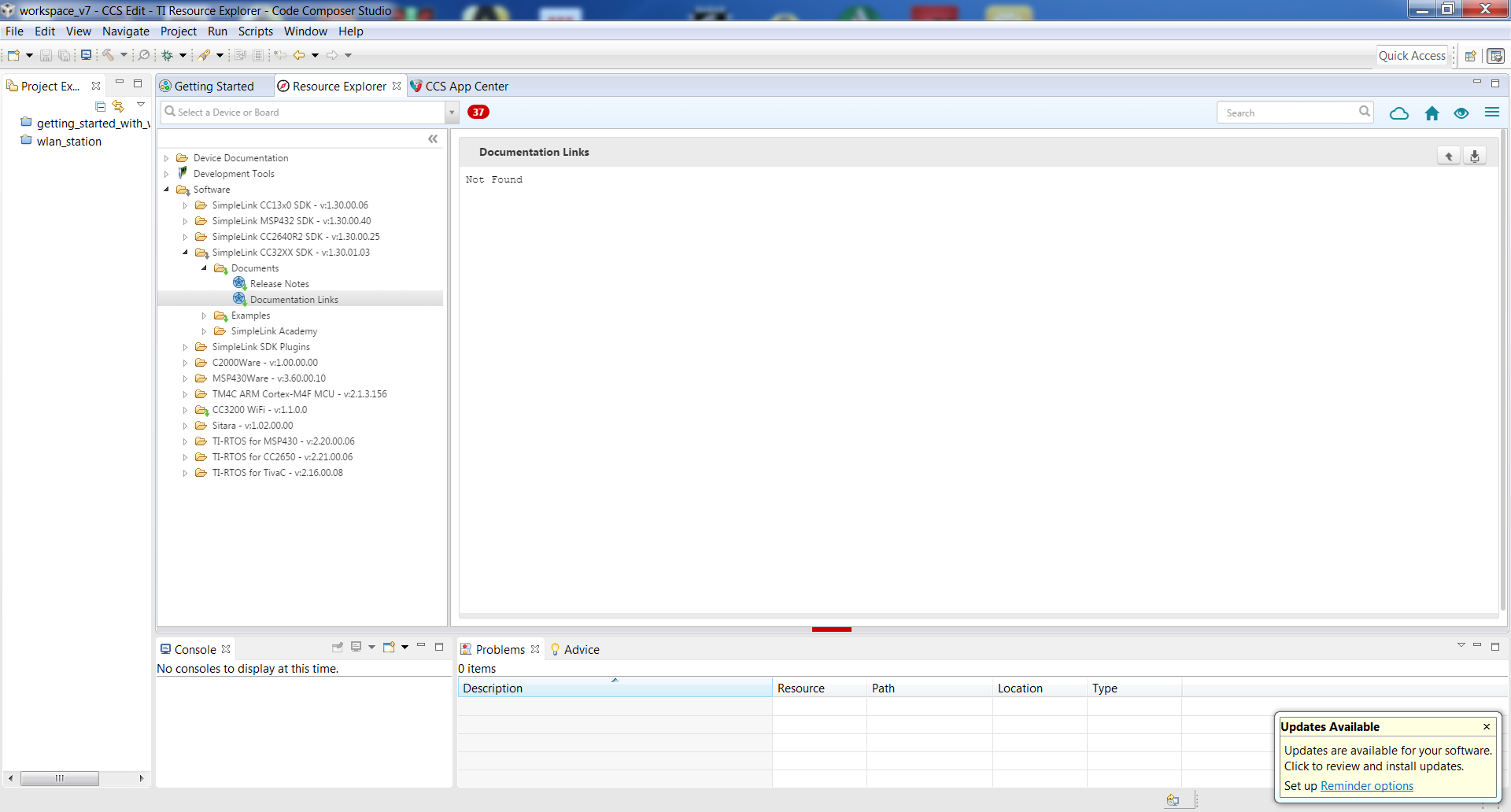This screenshot has height=812, width=1511.
Task: Select the C2000Ware - v:1.00.00.00 tree item
Action: coord(265,363)
